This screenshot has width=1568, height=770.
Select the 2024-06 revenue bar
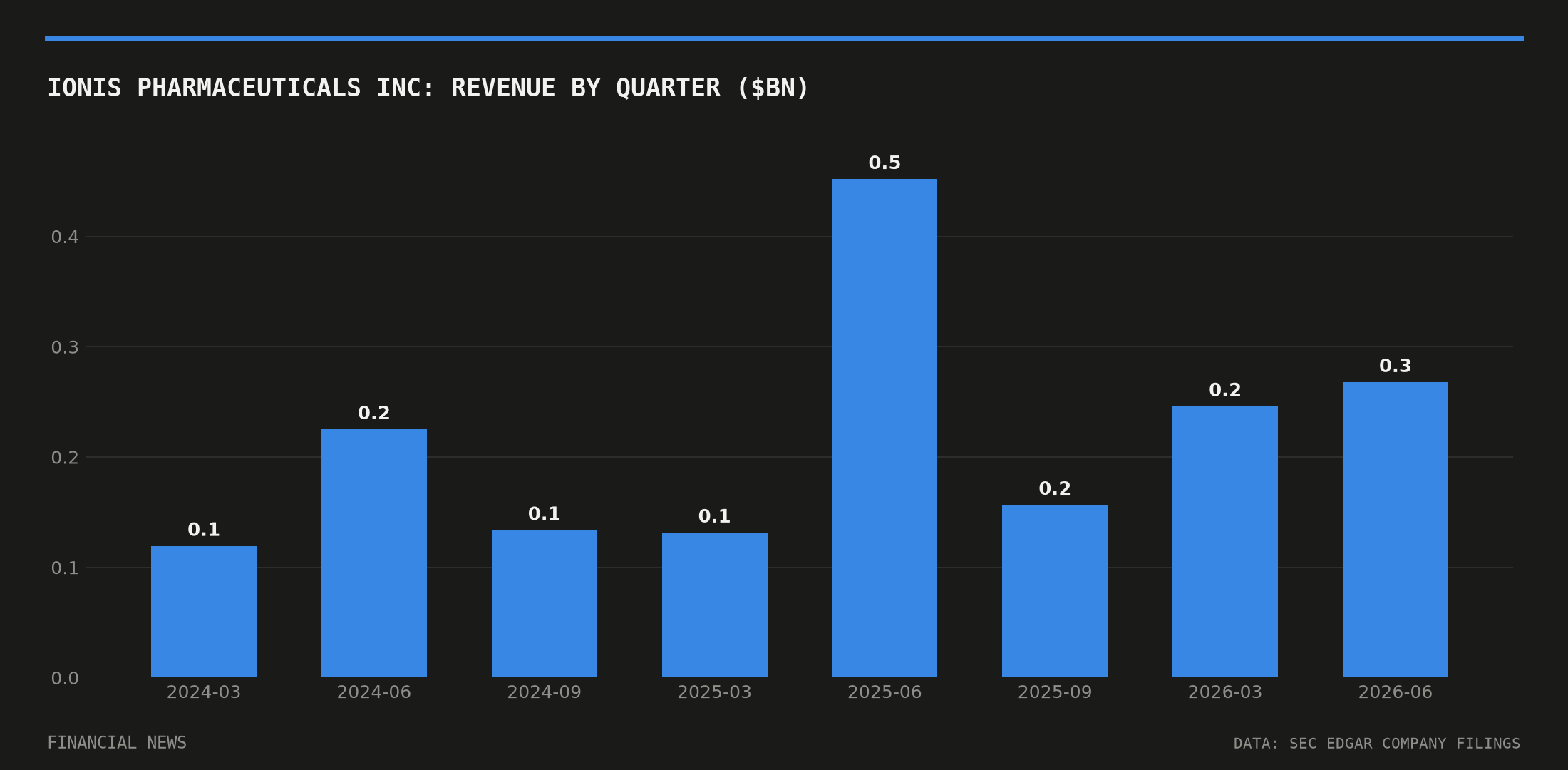click(374, 553)
